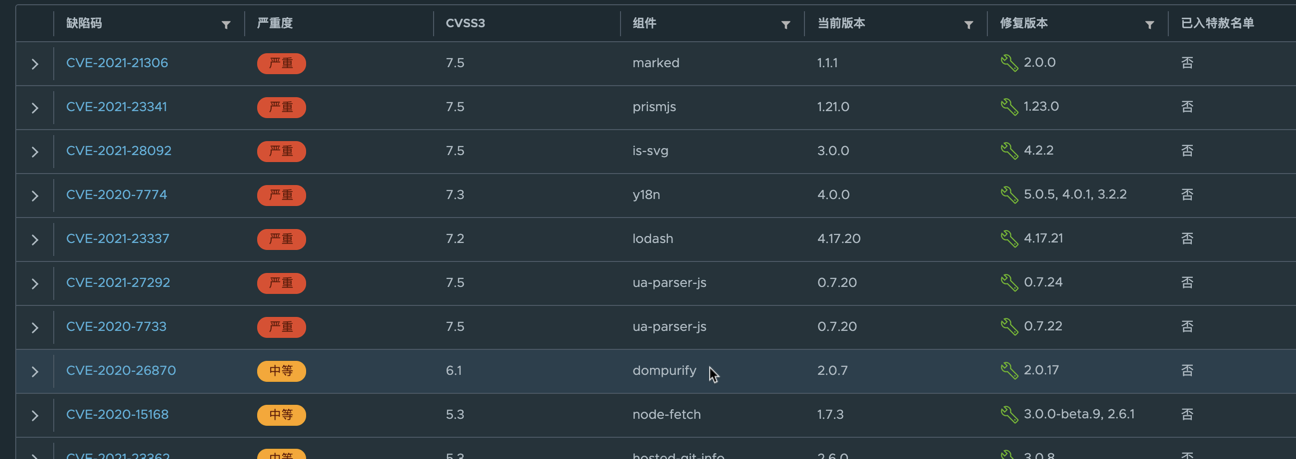Follow the CVE-2020-15168 link
Screen dimensions: 1296x459
tap(117, 415)
